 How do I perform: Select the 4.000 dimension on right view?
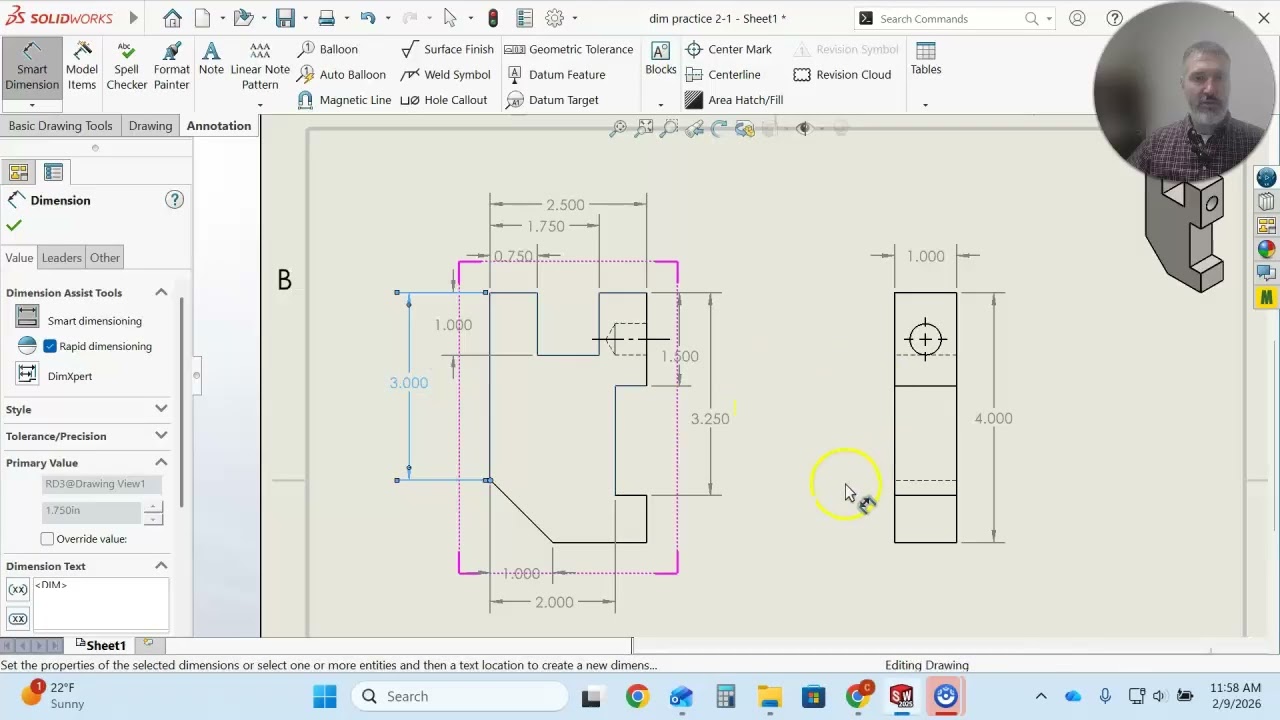(x=993, y=418)
